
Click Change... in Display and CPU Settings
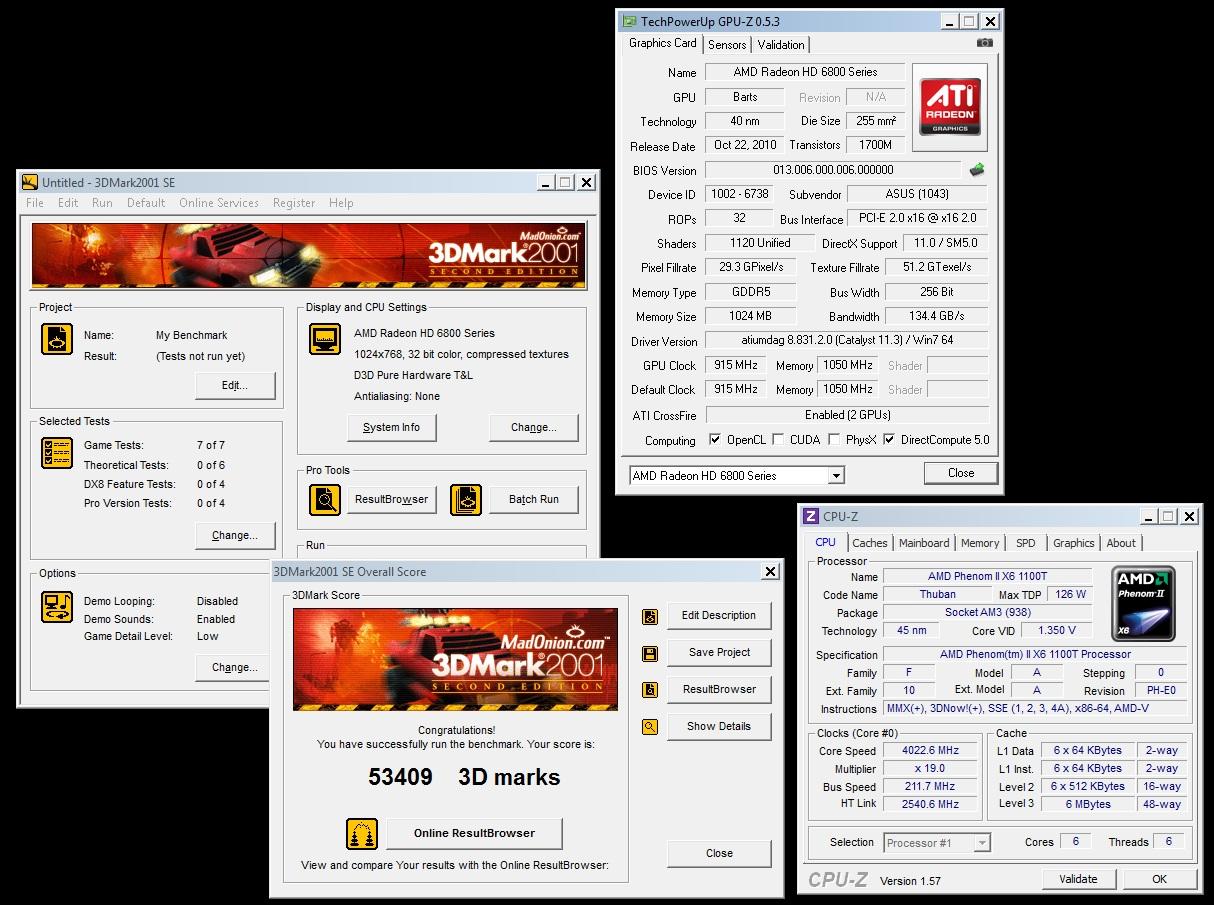pyautogui.click(x=534, y=427)
